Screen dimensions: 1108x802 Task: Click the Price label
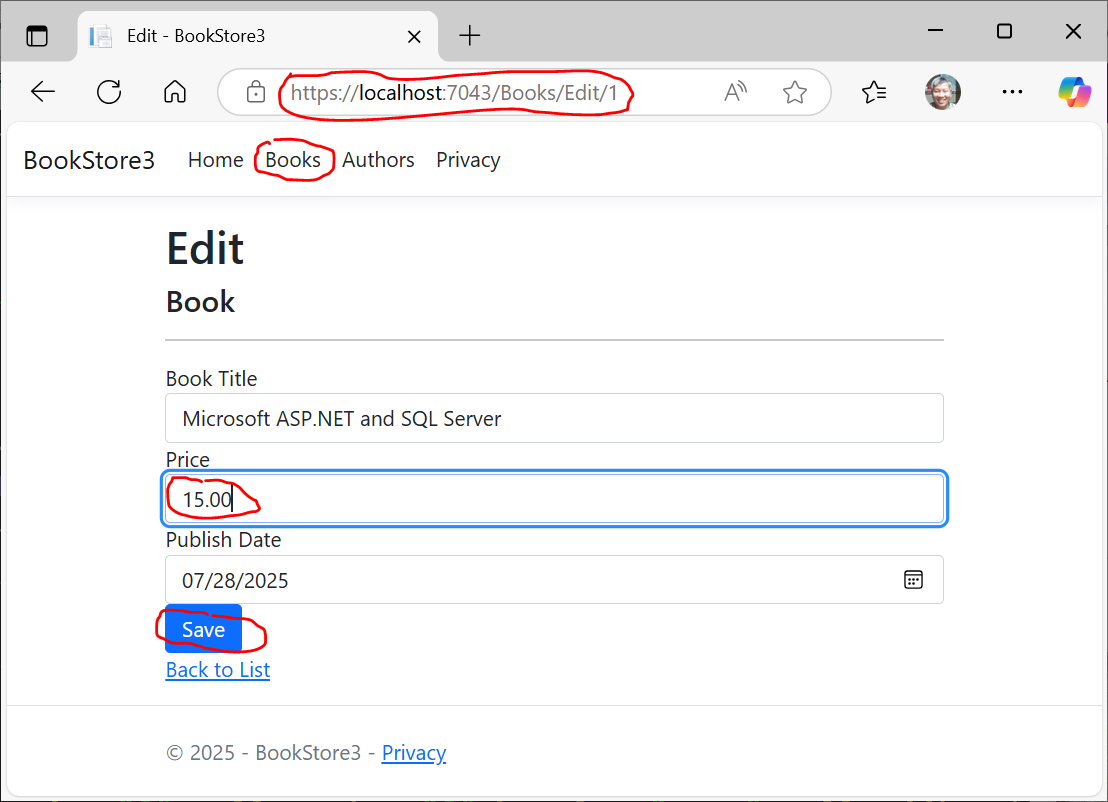(187, 459)
